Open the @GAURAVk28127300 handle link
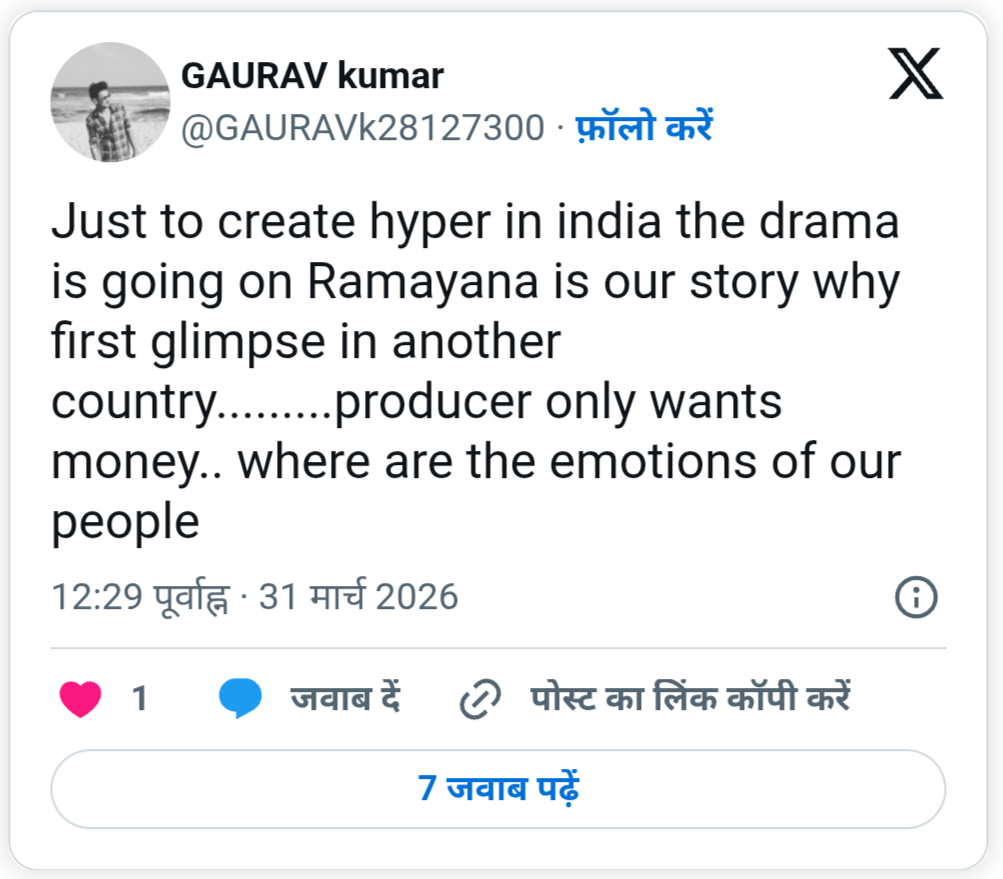The width and height of the screenshot is (1003, 879). (x=362, y=128)
